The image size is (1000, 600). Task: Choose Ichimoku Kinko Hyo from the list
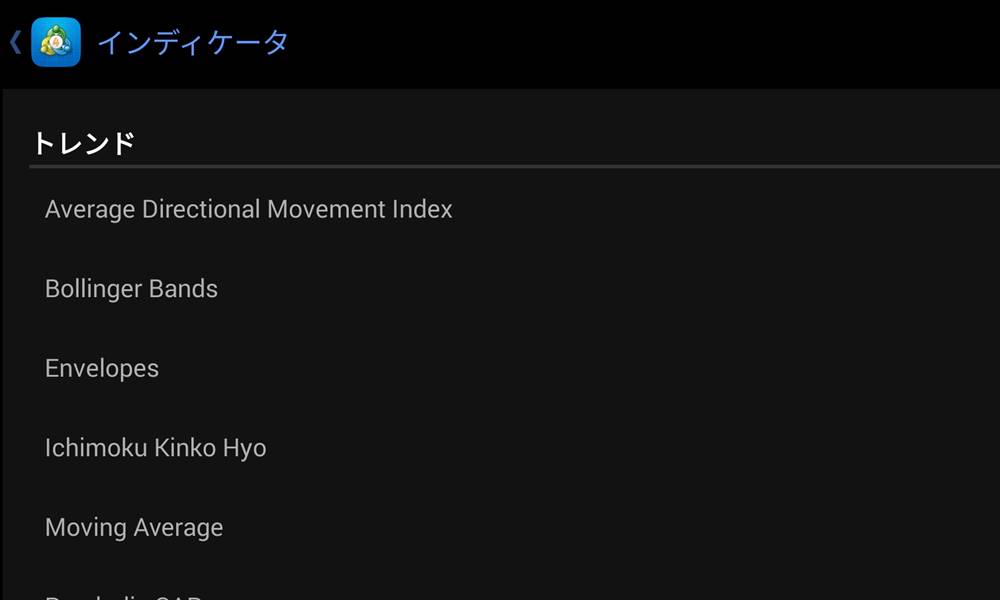(x=155, y=448)
